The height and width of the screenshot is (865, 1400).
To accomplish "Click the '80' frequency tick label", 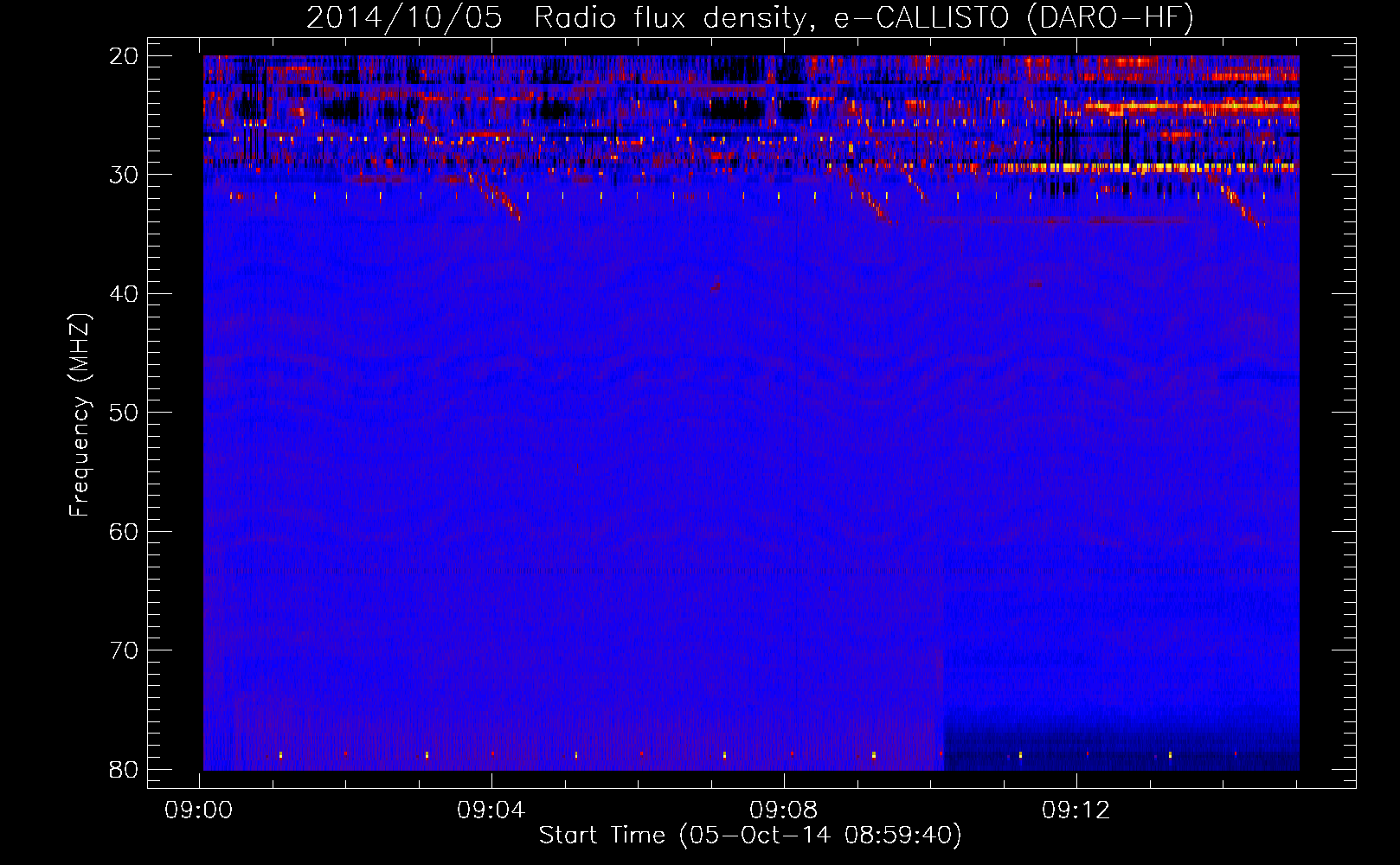I will (x=125, y=769).
